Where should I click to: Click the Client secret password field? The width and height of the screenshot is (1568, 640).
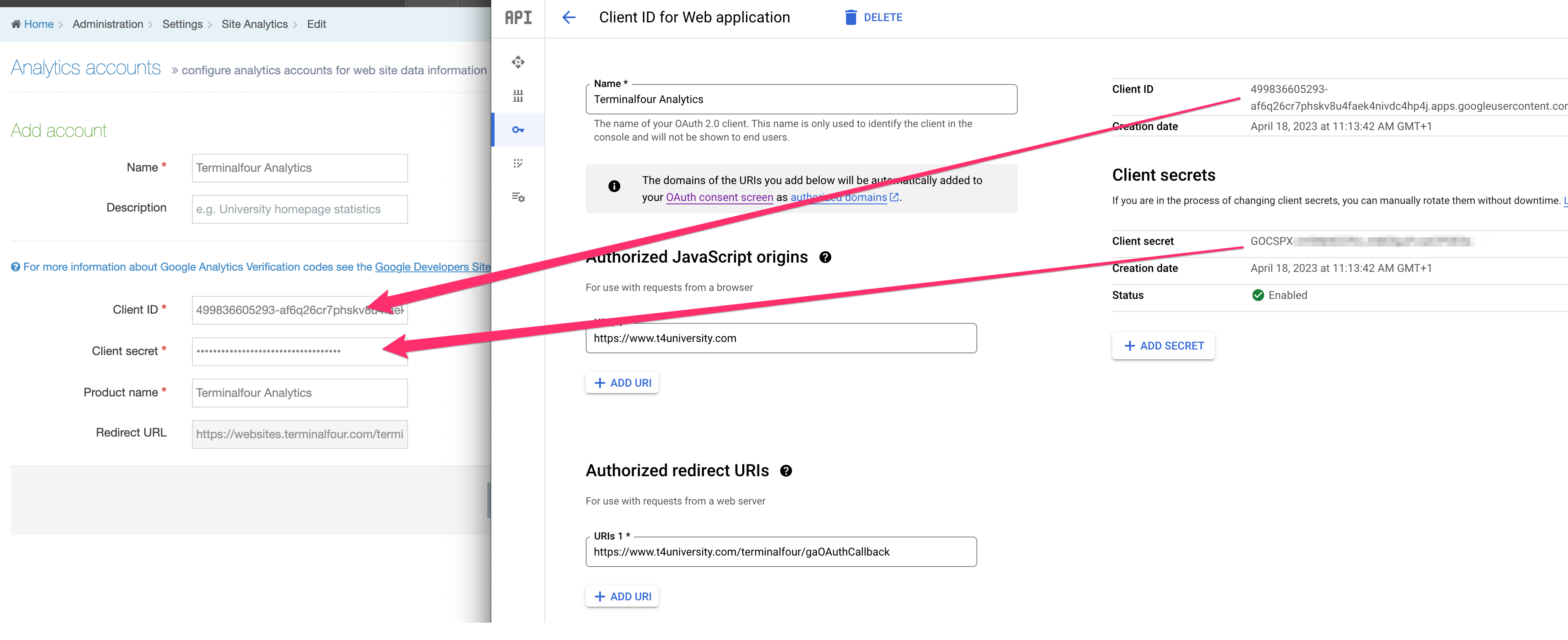pos(286,351)
